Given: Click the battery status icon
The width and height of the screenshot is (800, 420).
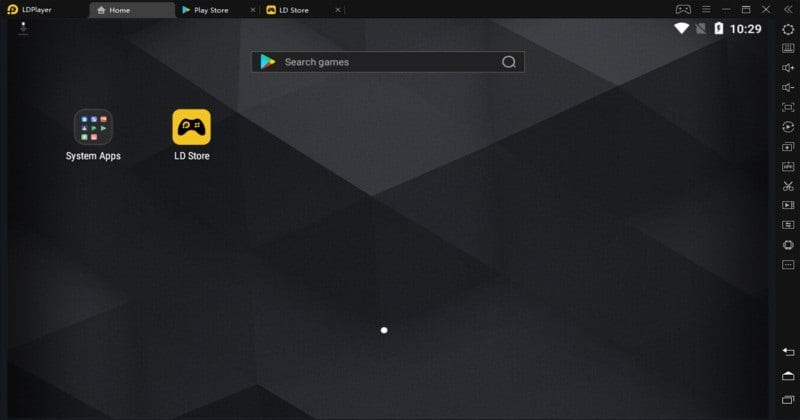Looking at the screenshot, I should tap(718, 29).
